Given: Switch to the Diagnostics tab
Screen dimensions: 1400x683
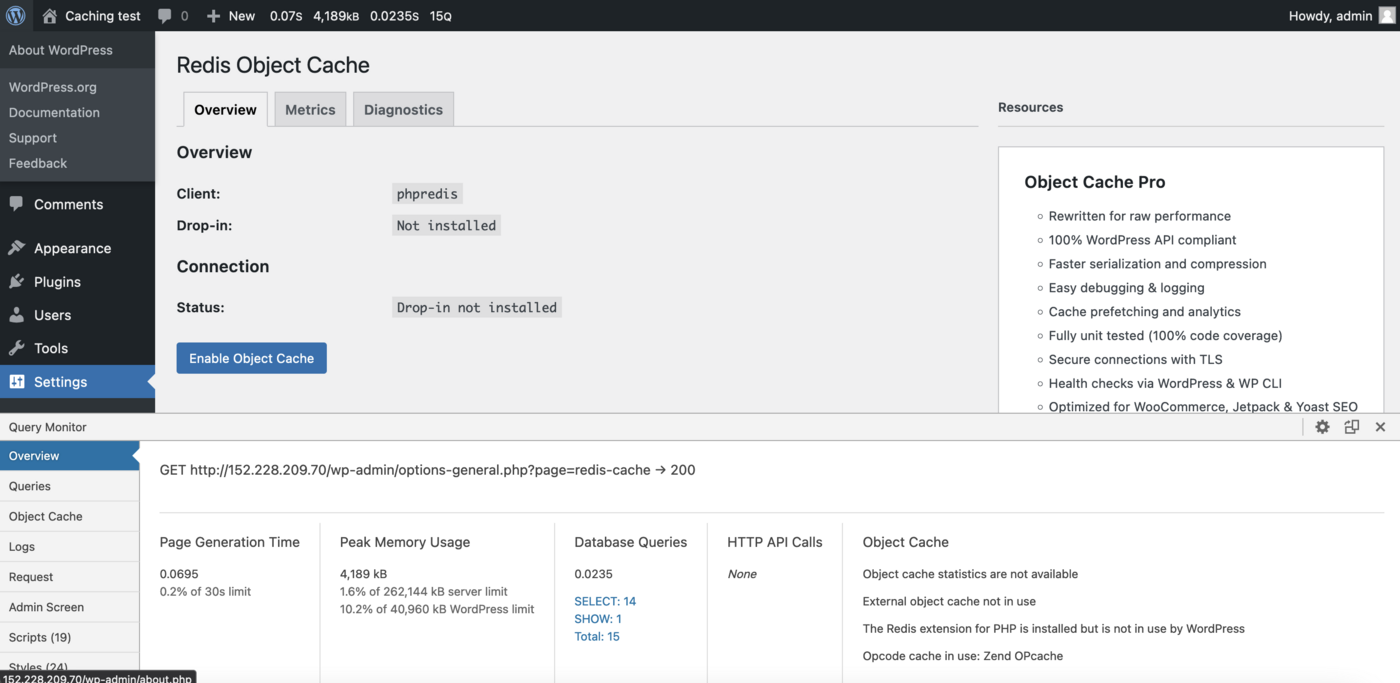Looking at the screenshot, I should coord(403,109).
